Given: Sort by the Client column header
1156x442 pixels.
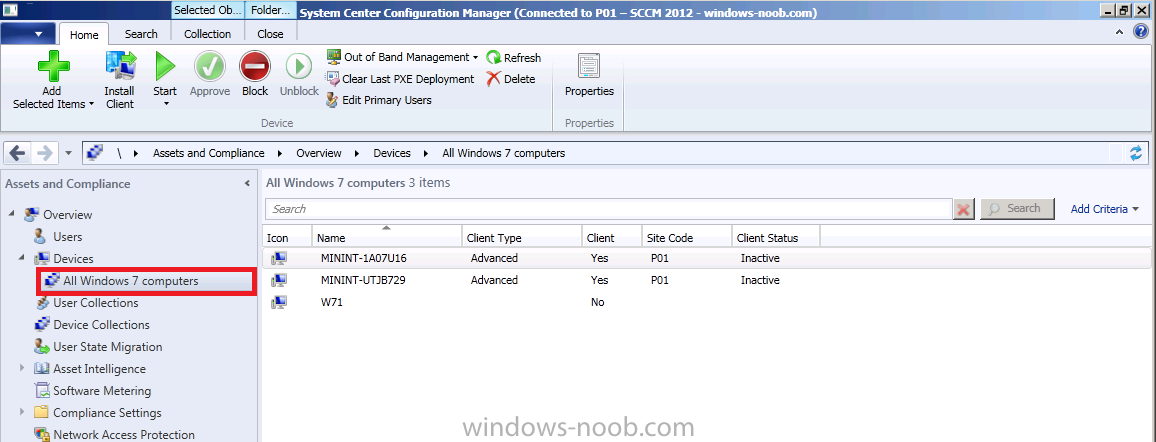Looking at the screenshot, I should (612, 238).
